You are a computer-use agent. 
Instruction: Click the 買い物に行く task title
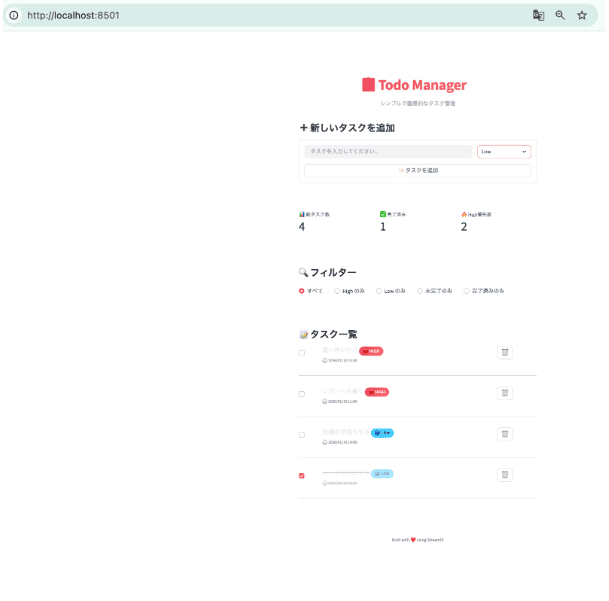pos(339,350)
